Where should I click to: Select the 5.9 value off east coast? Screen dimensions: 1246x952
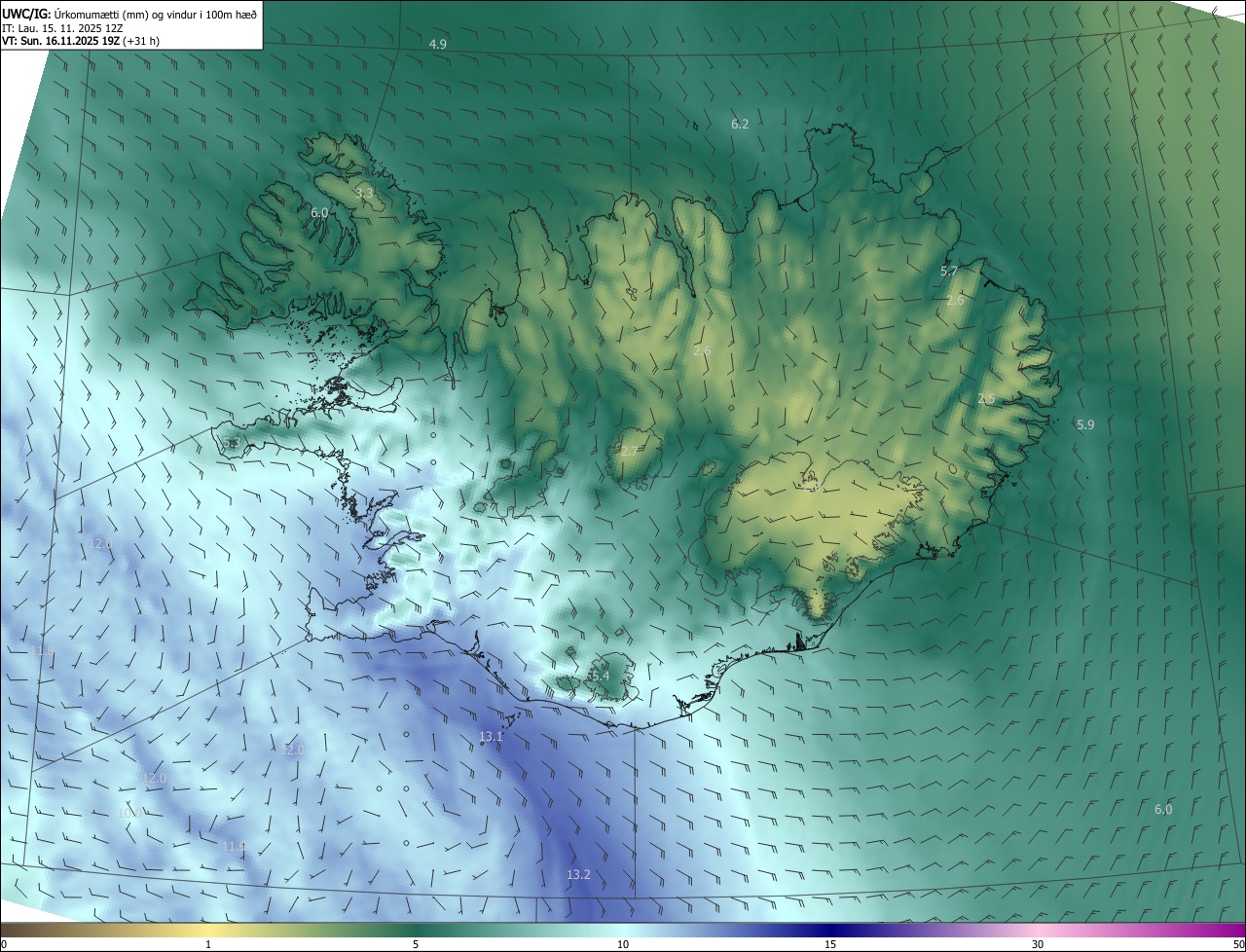(1085, 424)
